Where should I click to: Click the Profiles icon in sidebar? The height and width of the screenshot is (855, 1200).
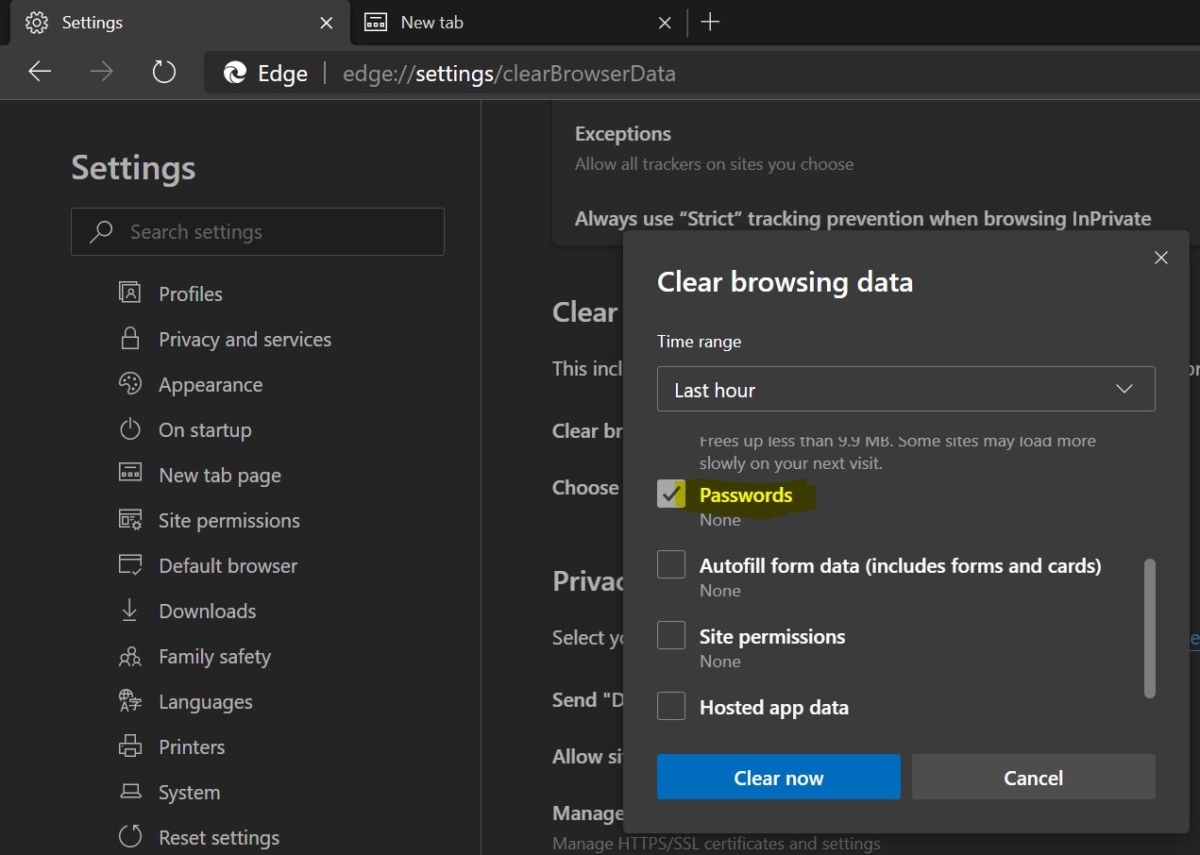(x=130, y=293)
